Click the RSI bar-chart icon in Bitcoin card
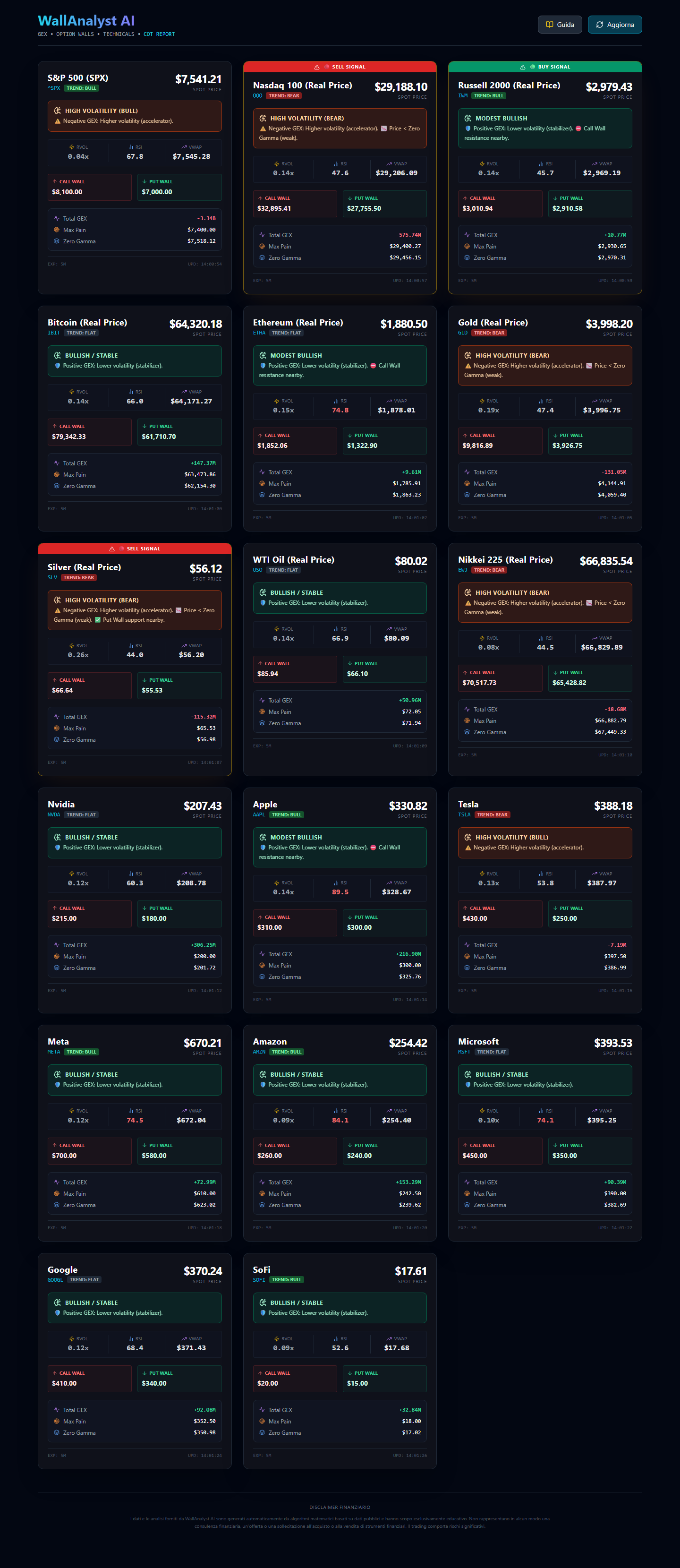680x1568 pixels. 130,392
